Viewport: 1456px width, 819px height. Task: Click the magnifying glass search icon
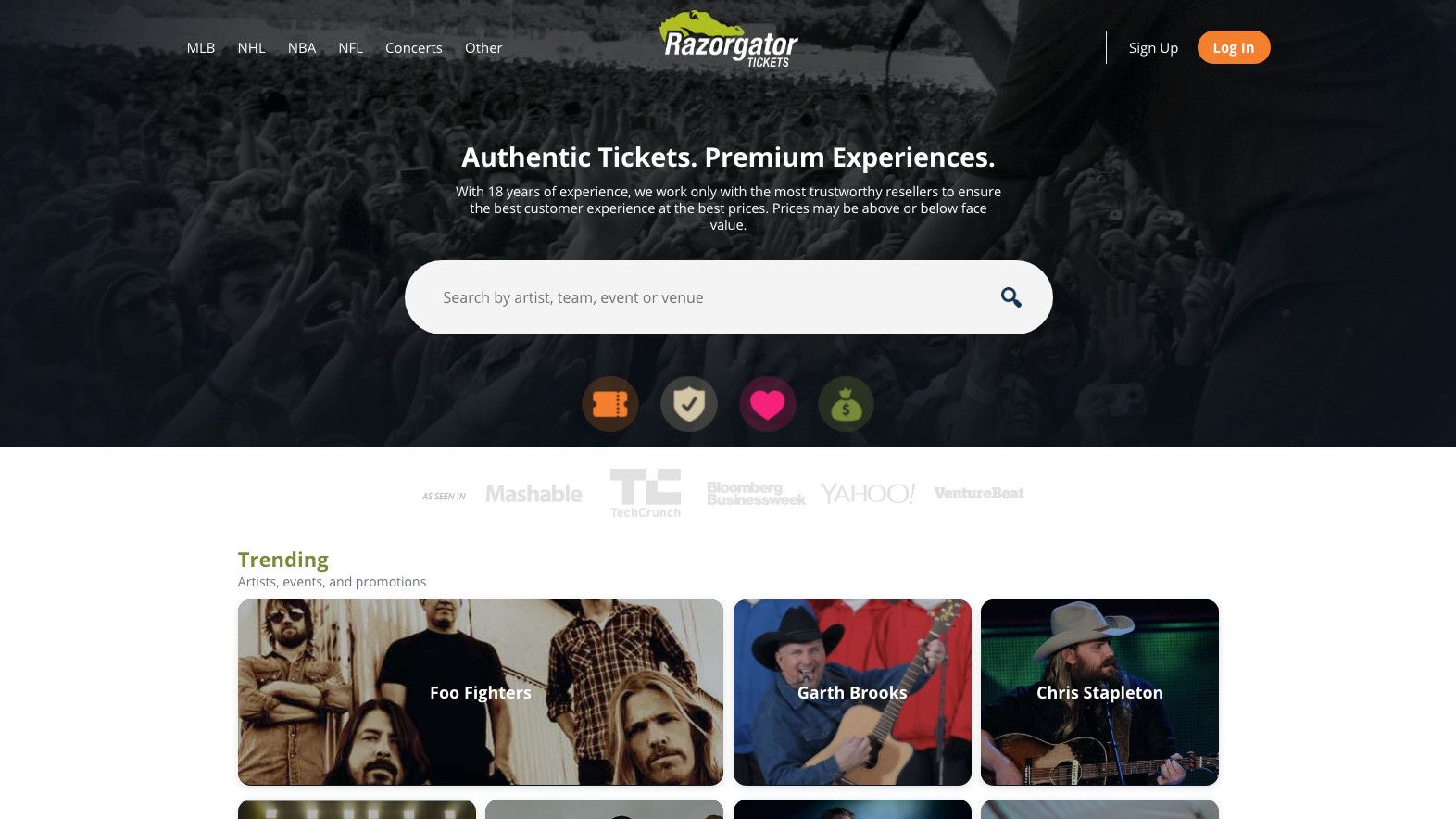click(x=1011, y=297)
